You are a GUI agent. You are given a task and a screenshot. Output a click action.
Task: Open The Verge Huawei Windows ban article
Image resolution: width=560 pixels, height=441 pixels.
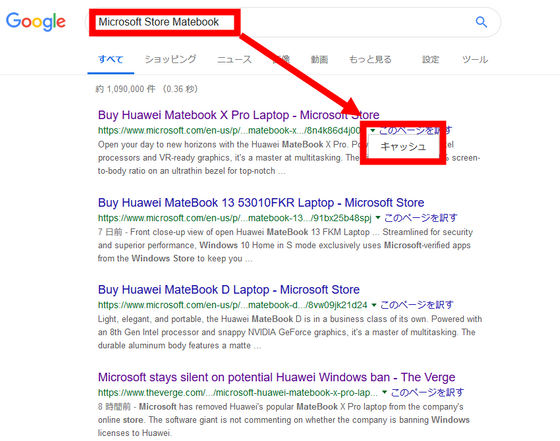pos(276,377)
